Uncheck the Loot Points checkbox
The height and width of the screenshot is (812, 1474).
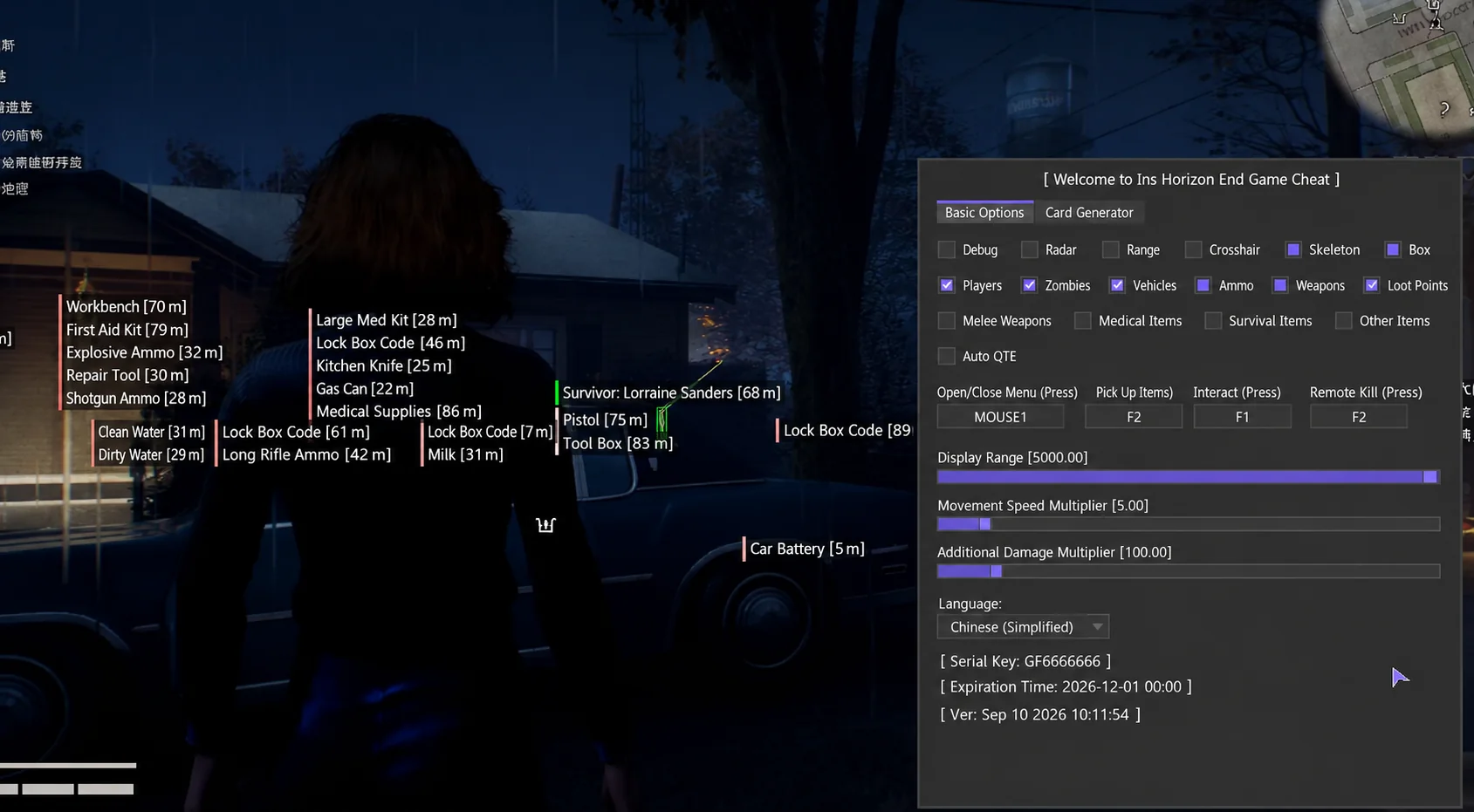(x=1372, y=285)
